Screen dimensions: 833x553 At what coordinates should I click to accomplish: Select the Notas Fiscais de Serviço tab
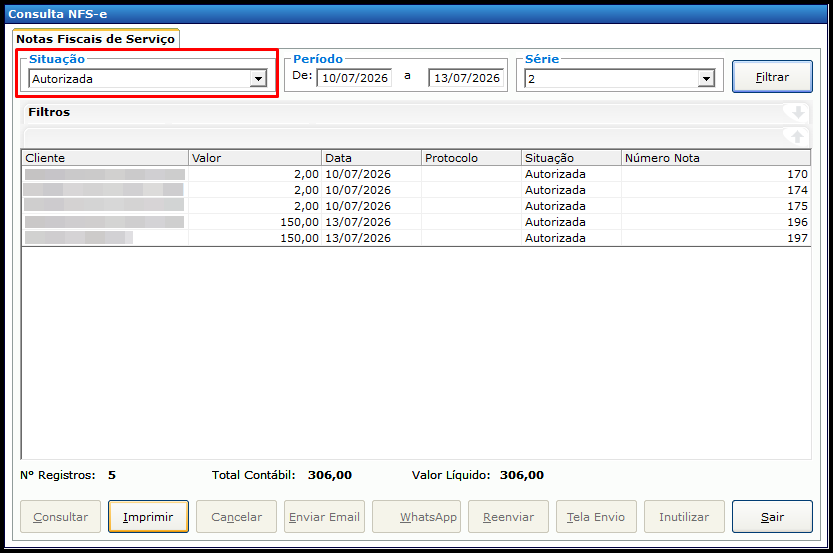[96, 39]
